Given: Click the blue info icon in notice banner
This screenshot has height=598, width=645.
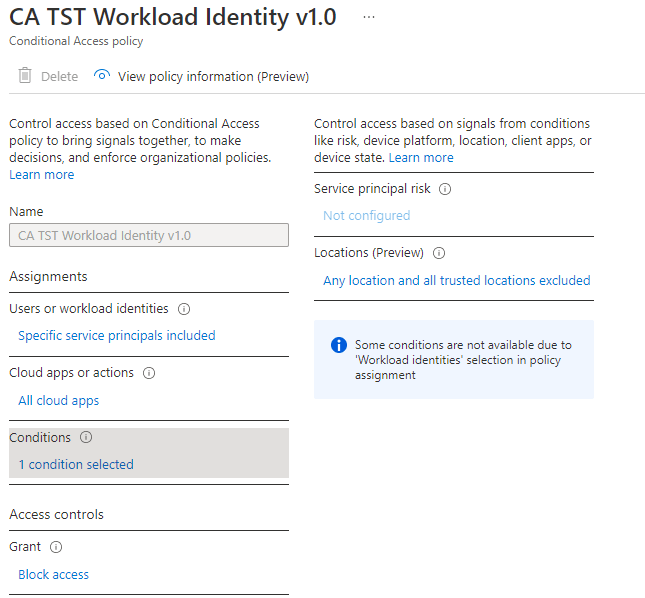Looking at the screenshot, I should [x=338, y=345].
